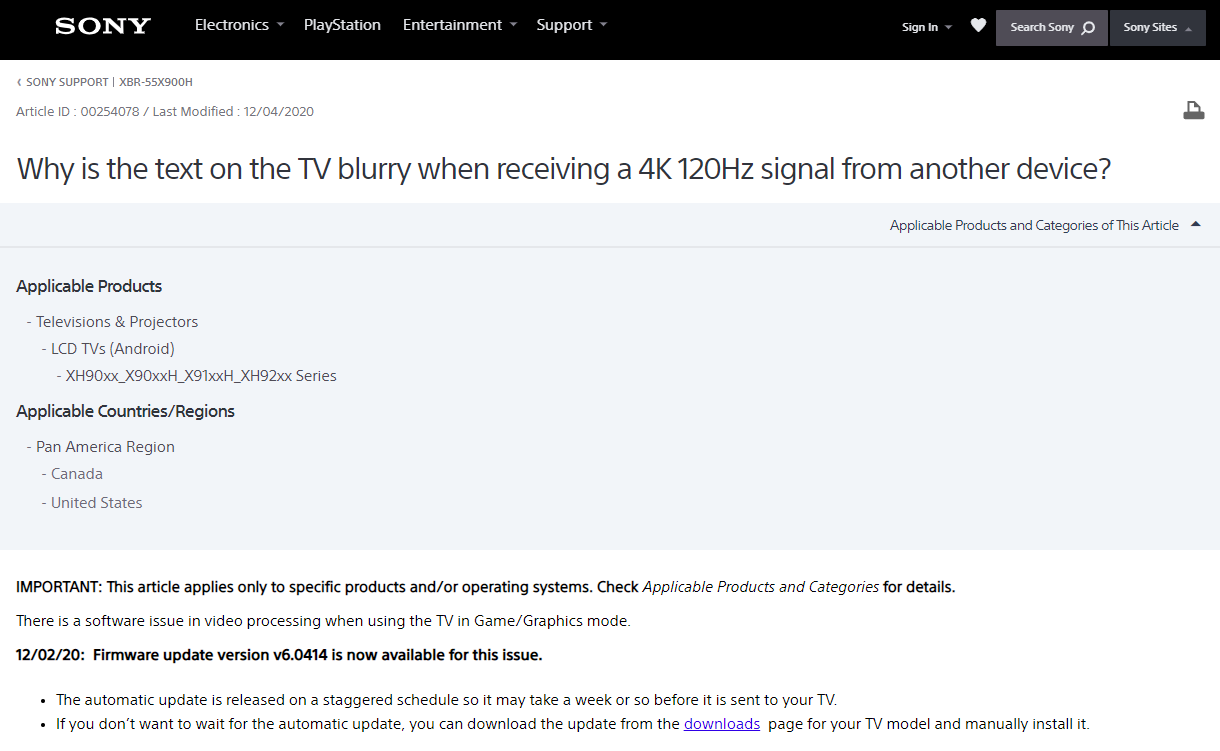The height and width of the screenshot is (751, 1220).
Task: Select Canada in the regions list
Action: [x=77, y=474]
